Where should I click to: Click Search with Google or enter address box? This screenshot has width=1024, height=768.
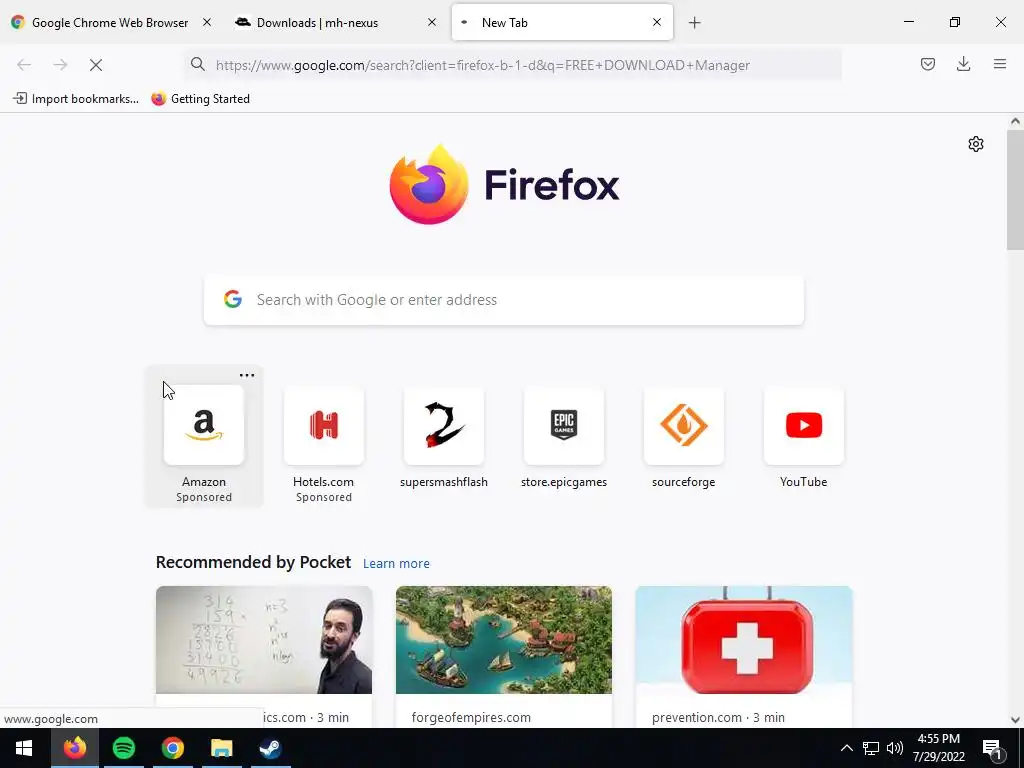pos(504,300)
